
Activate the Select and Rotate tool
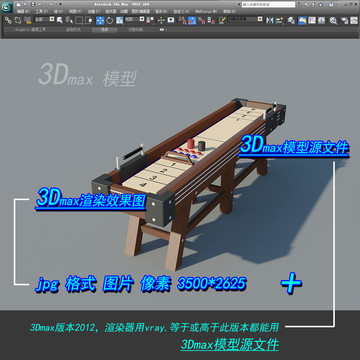click(x=110, y=20)
